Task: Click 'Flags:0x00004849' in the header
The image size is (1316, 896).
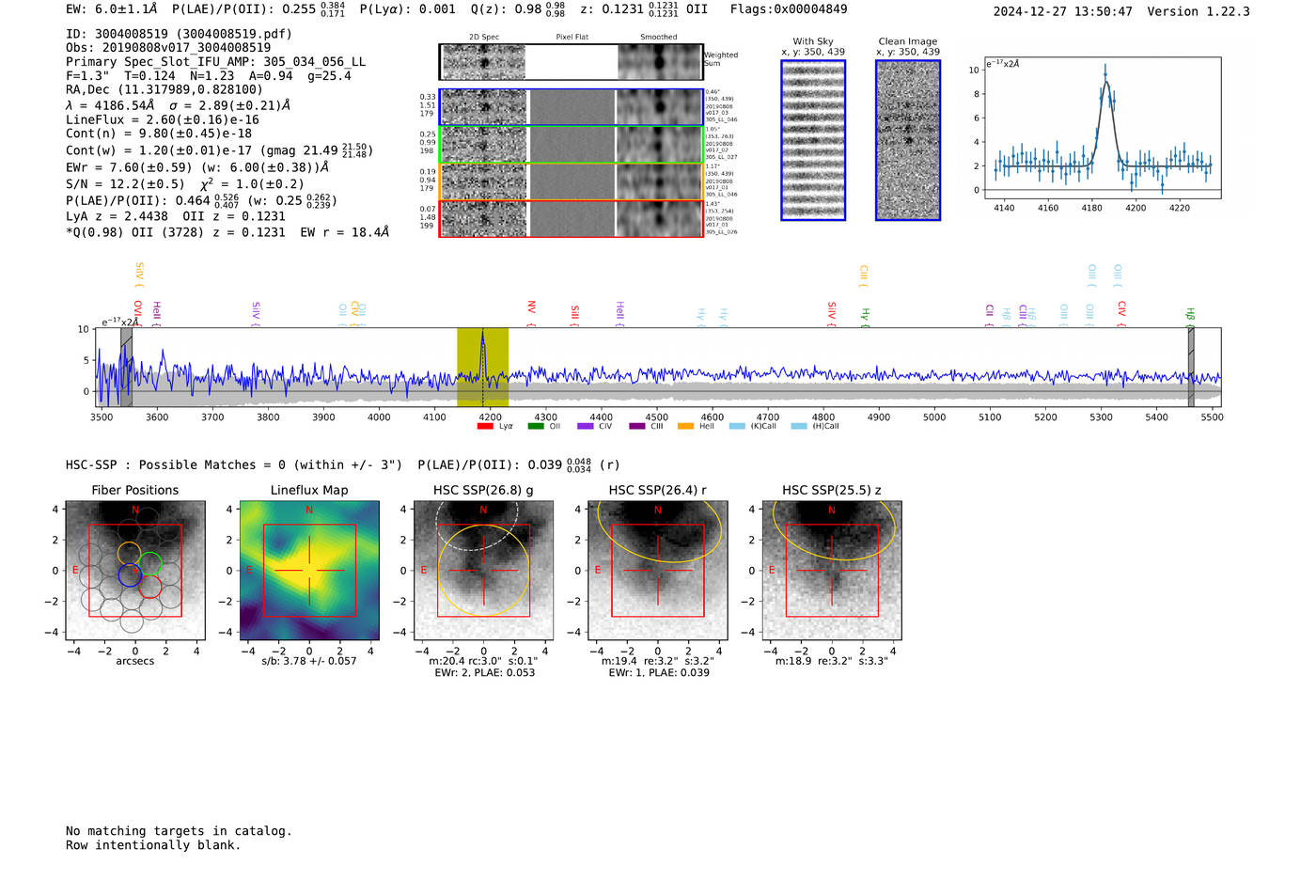Action: (x=789, y=9)
